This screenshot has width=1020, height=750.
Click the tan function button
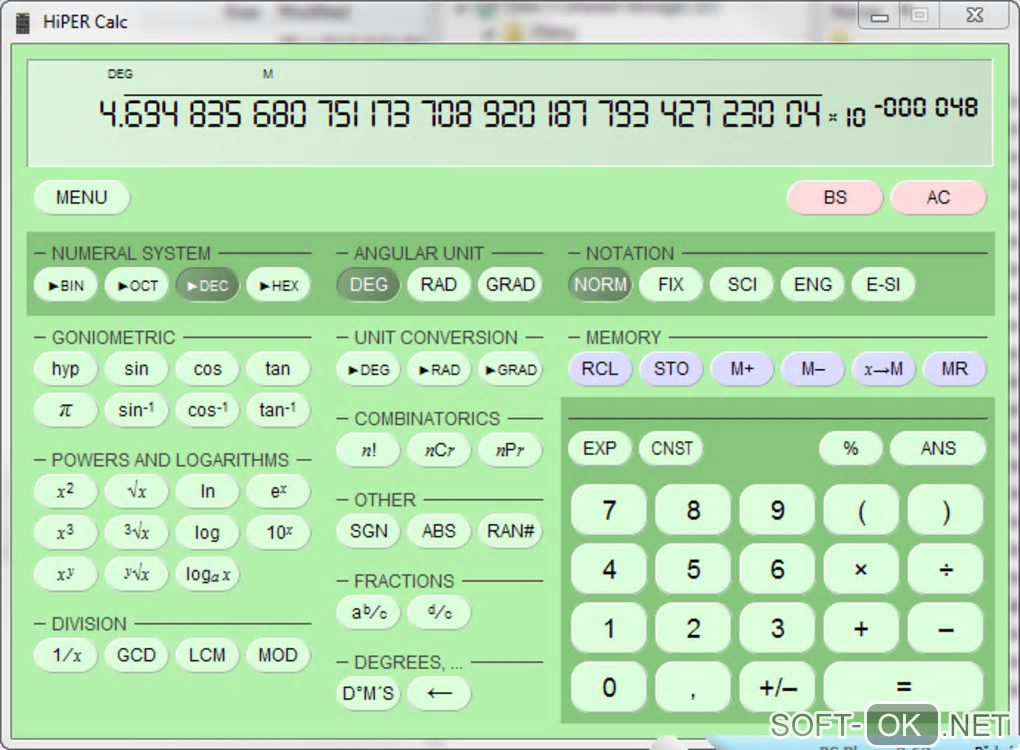click(278, 369)
